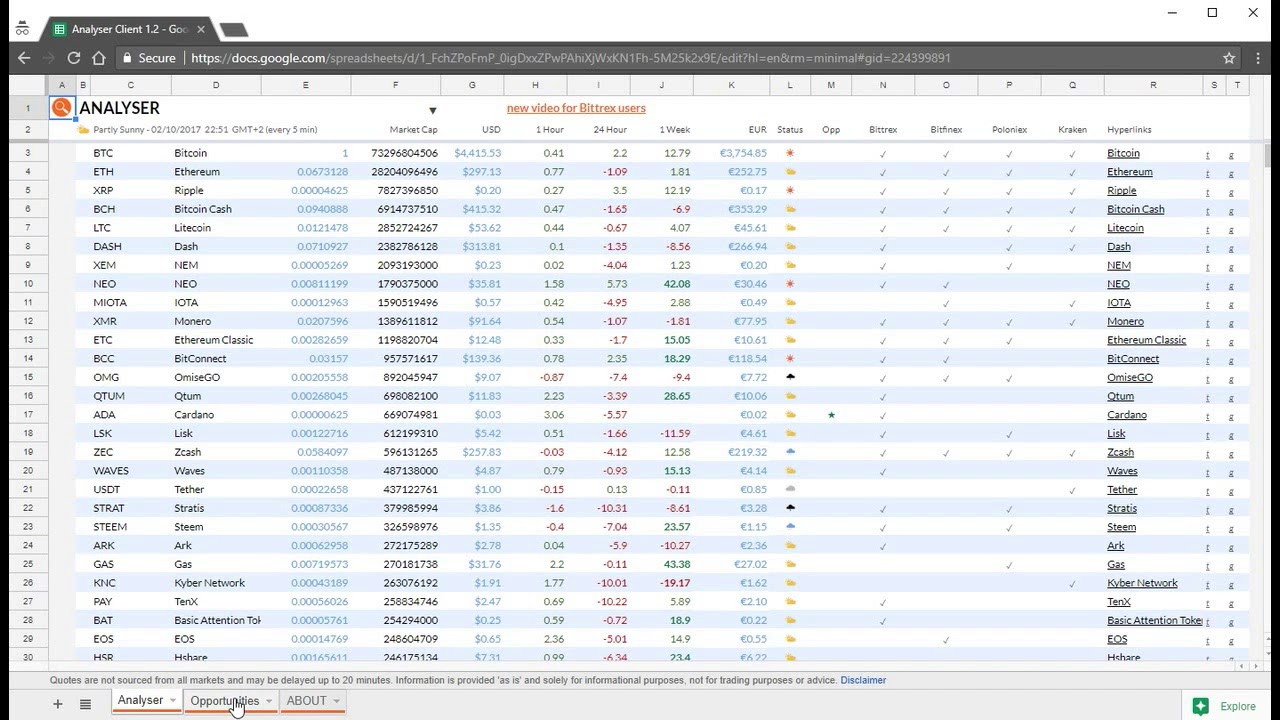This screenshot has height=720, width=1280.
Task: Click the browser home icon
Action: click(99, 58)
